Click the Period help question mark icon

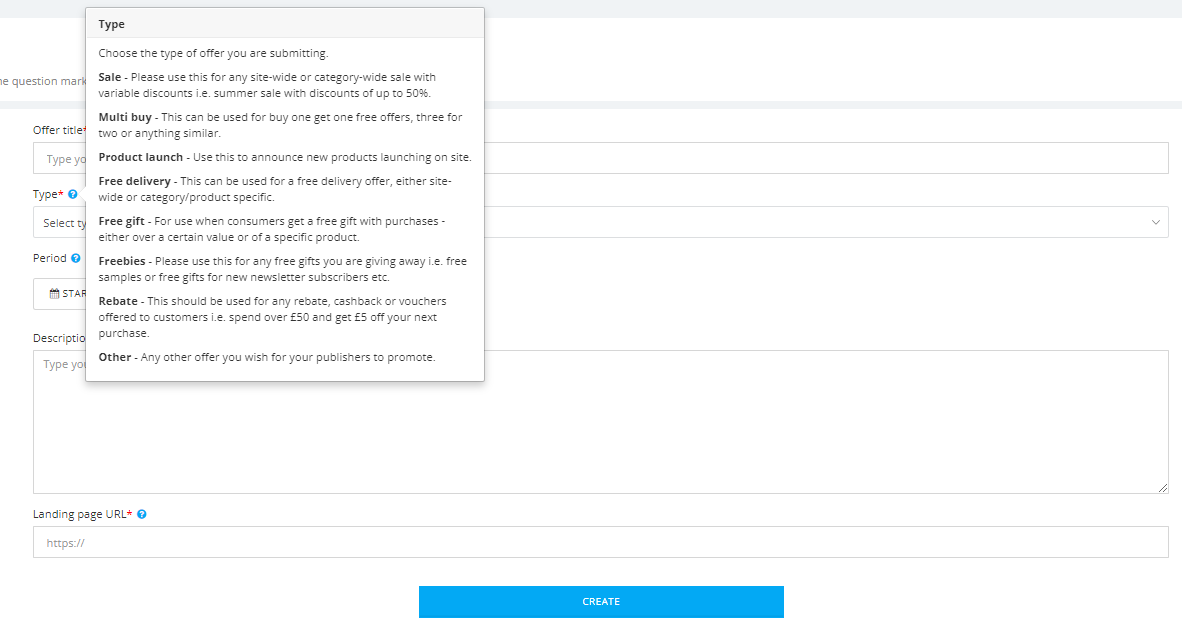coord(76,258)
